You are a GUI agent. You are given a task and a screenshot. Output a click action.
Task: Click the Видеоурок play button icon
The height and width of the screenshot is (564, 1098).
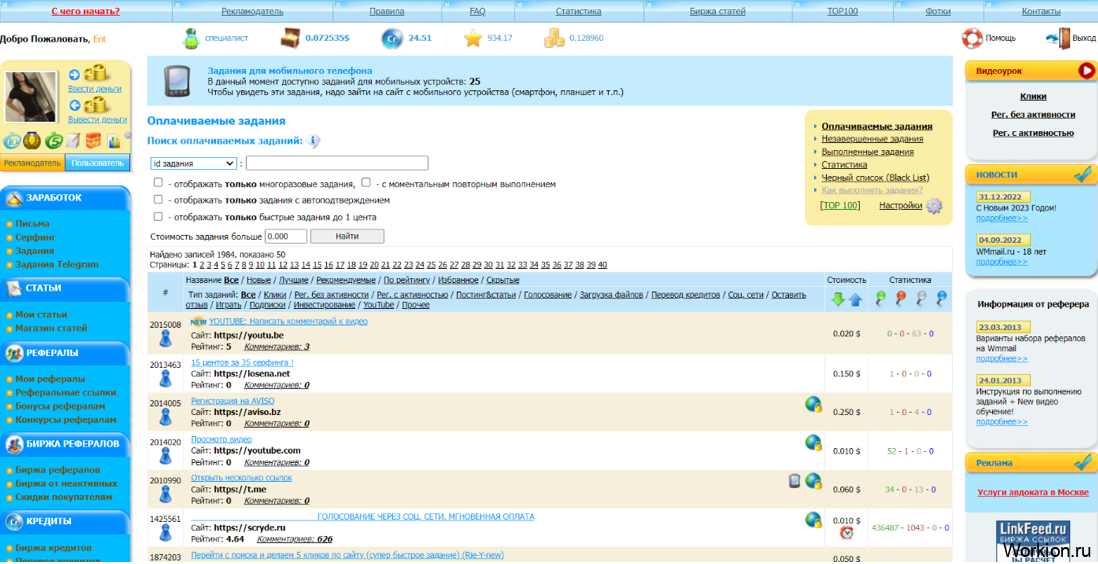(1086, 70)
